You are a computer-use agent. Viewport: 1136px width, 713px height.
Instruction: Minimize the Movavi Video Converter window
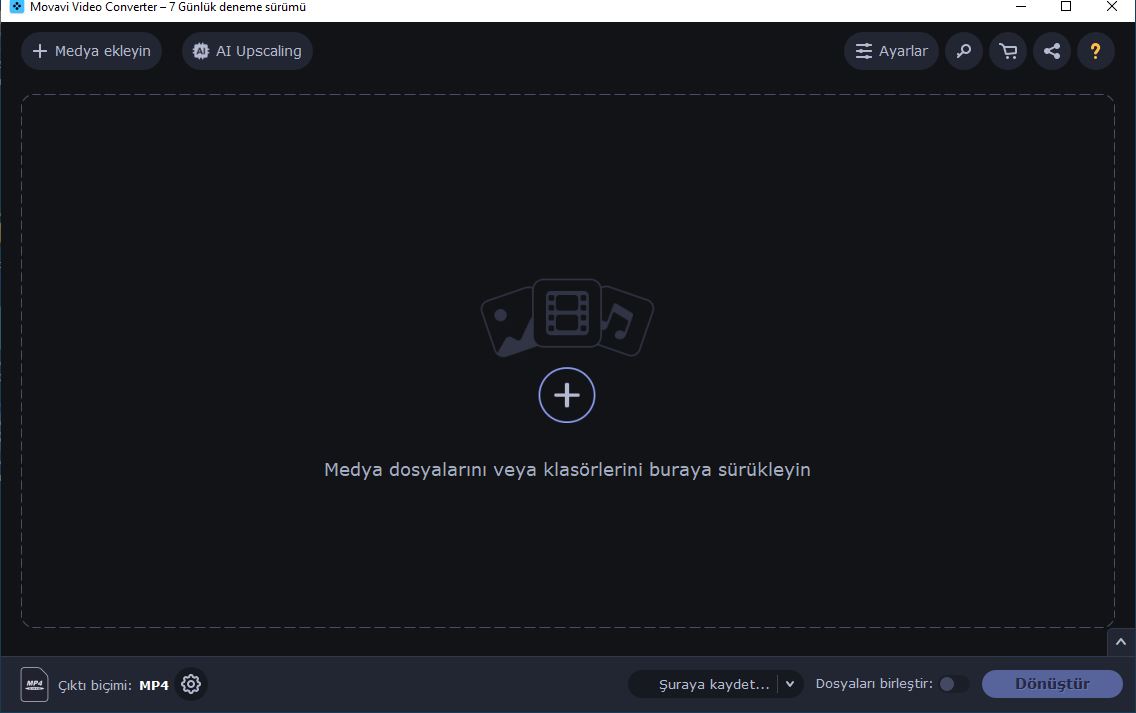[x=1021, y=7]
